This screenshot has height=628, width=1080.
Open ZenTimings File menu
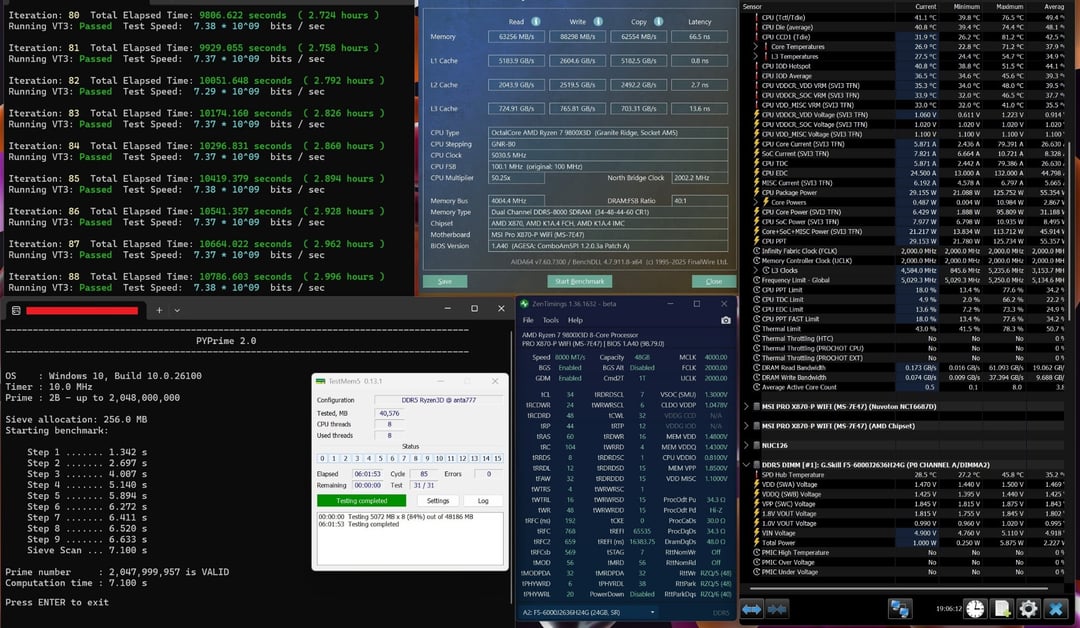[x=528, y=320]
